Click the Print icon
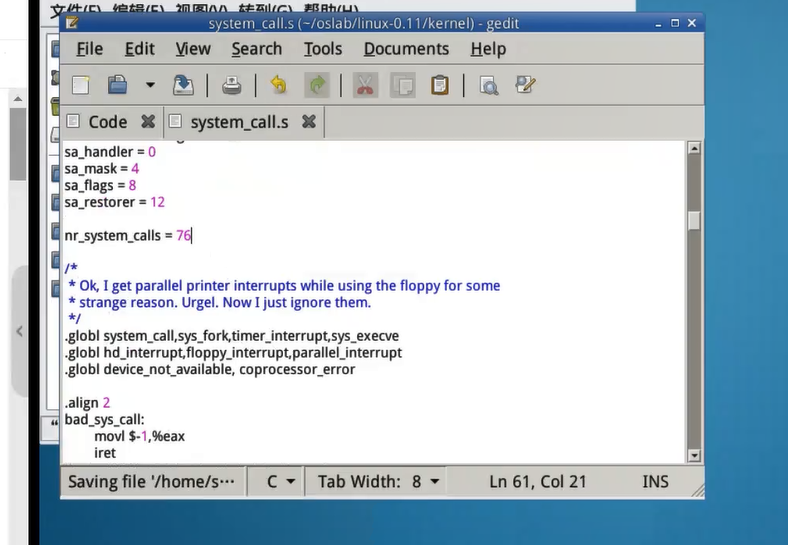 pos(232,86)
